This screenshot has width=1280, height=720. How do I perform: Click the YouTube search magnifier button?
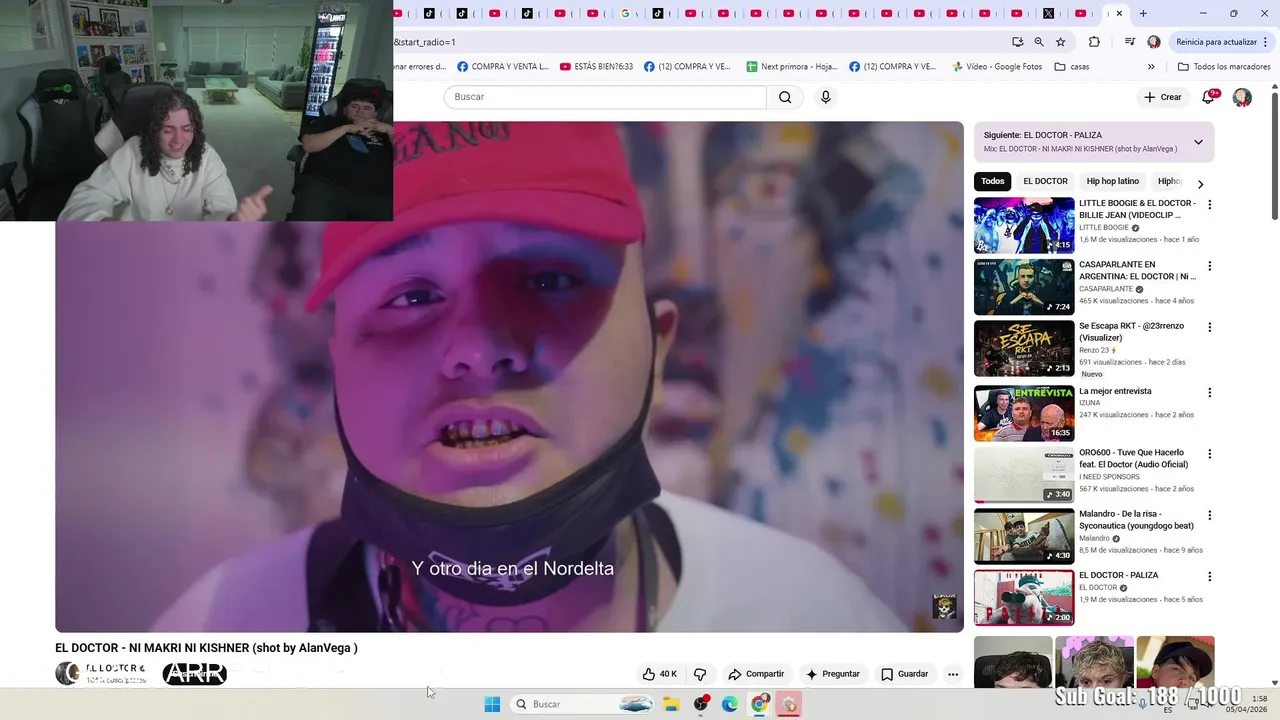785,97
